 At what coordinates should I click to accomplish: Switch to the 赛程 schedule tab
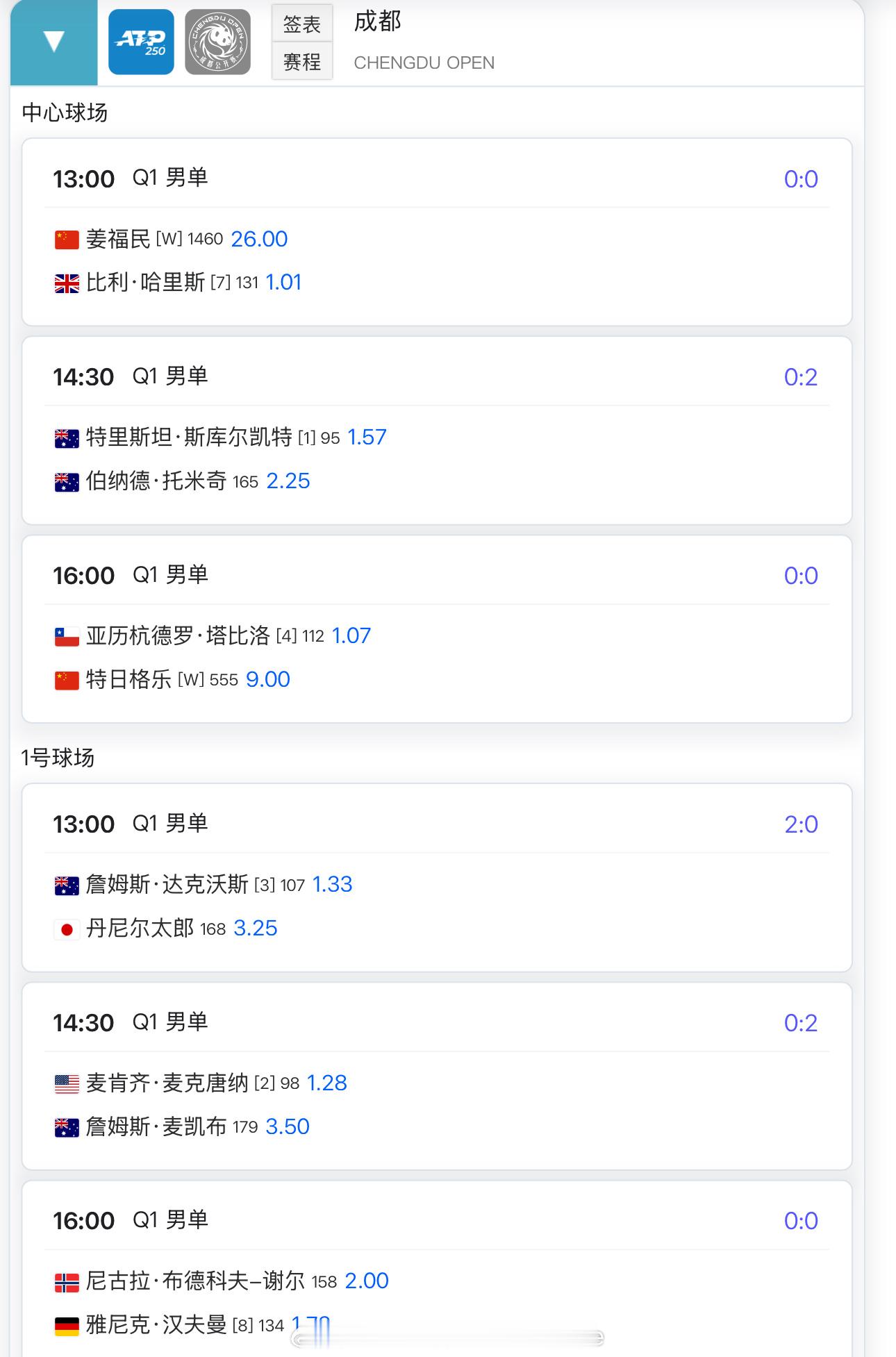301,61
